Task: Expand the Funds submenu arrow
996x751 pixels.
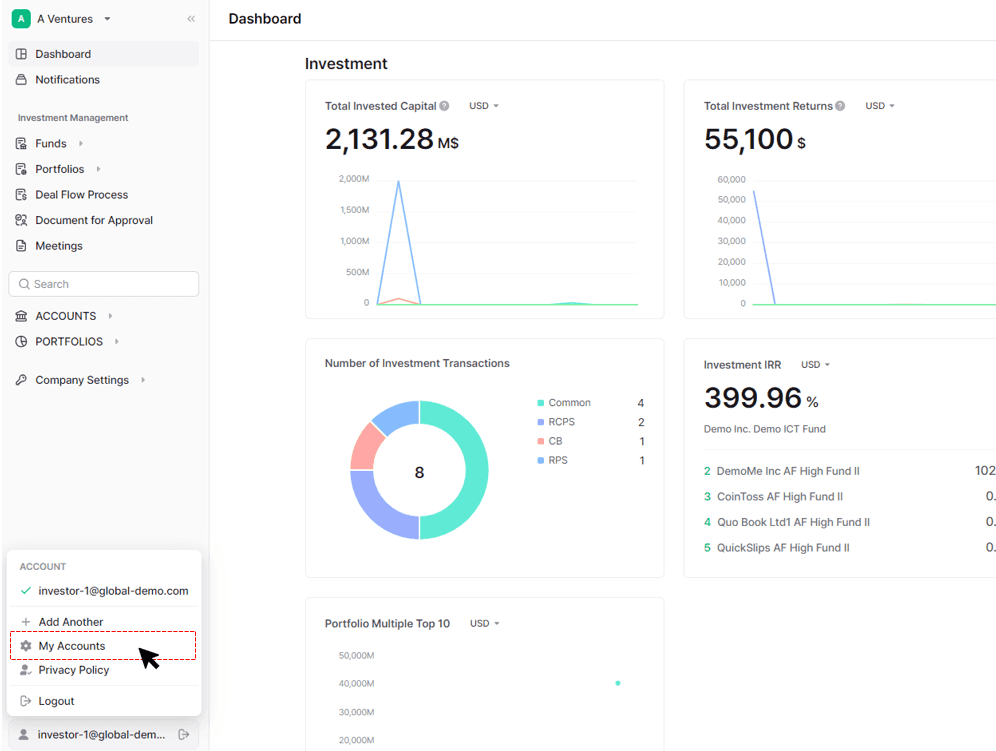Action: (81, 144)
